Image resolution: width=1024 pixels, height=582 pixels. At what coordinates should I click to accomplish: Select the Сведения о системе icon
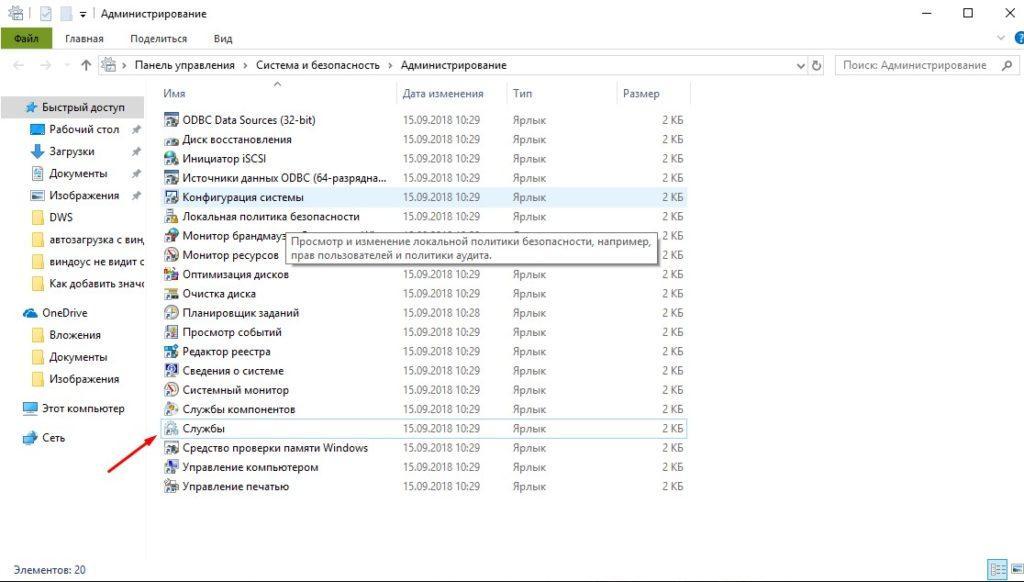point(171,370)
